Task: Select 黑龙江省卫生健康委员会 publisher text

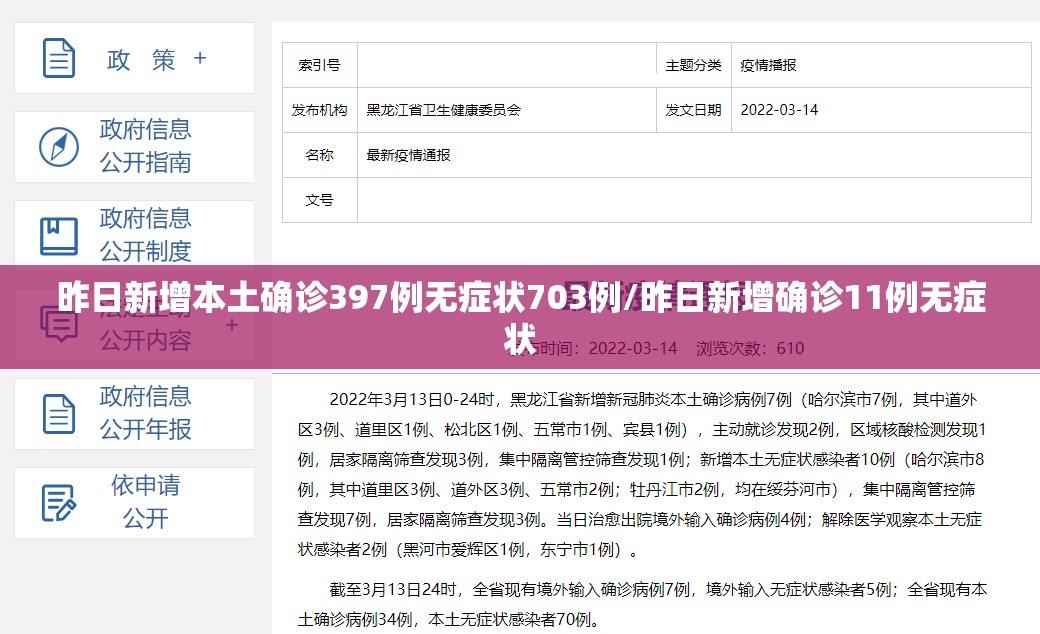Action: pyautogui.click(x=443, y=110)
